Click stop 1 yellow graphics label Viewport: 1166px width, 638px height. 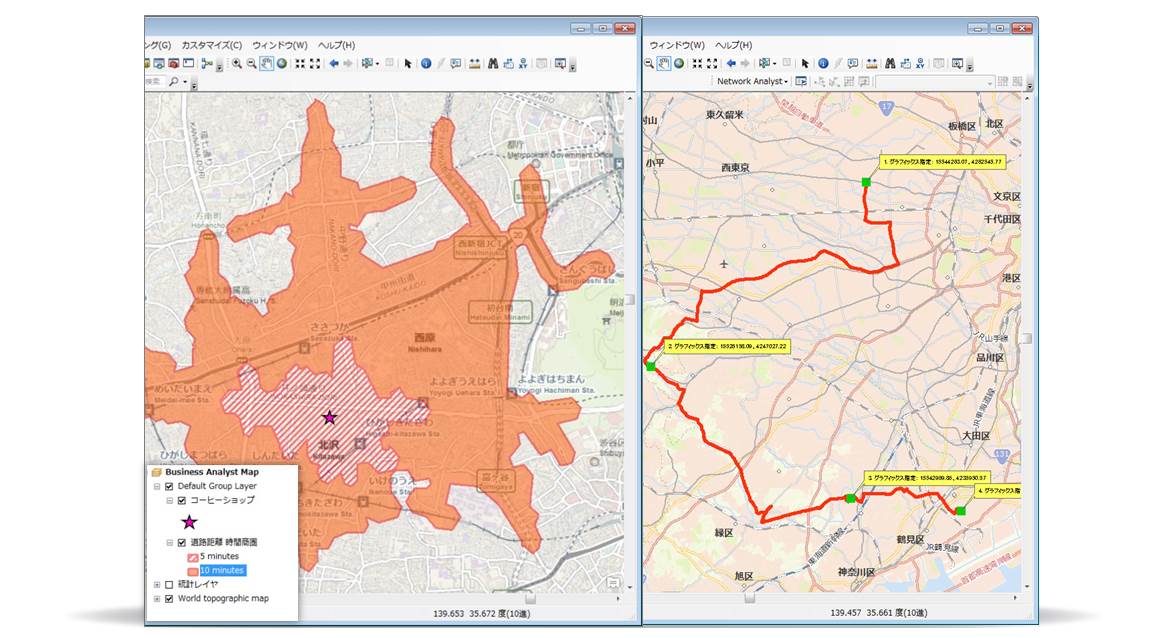click(x=943, y=161)
